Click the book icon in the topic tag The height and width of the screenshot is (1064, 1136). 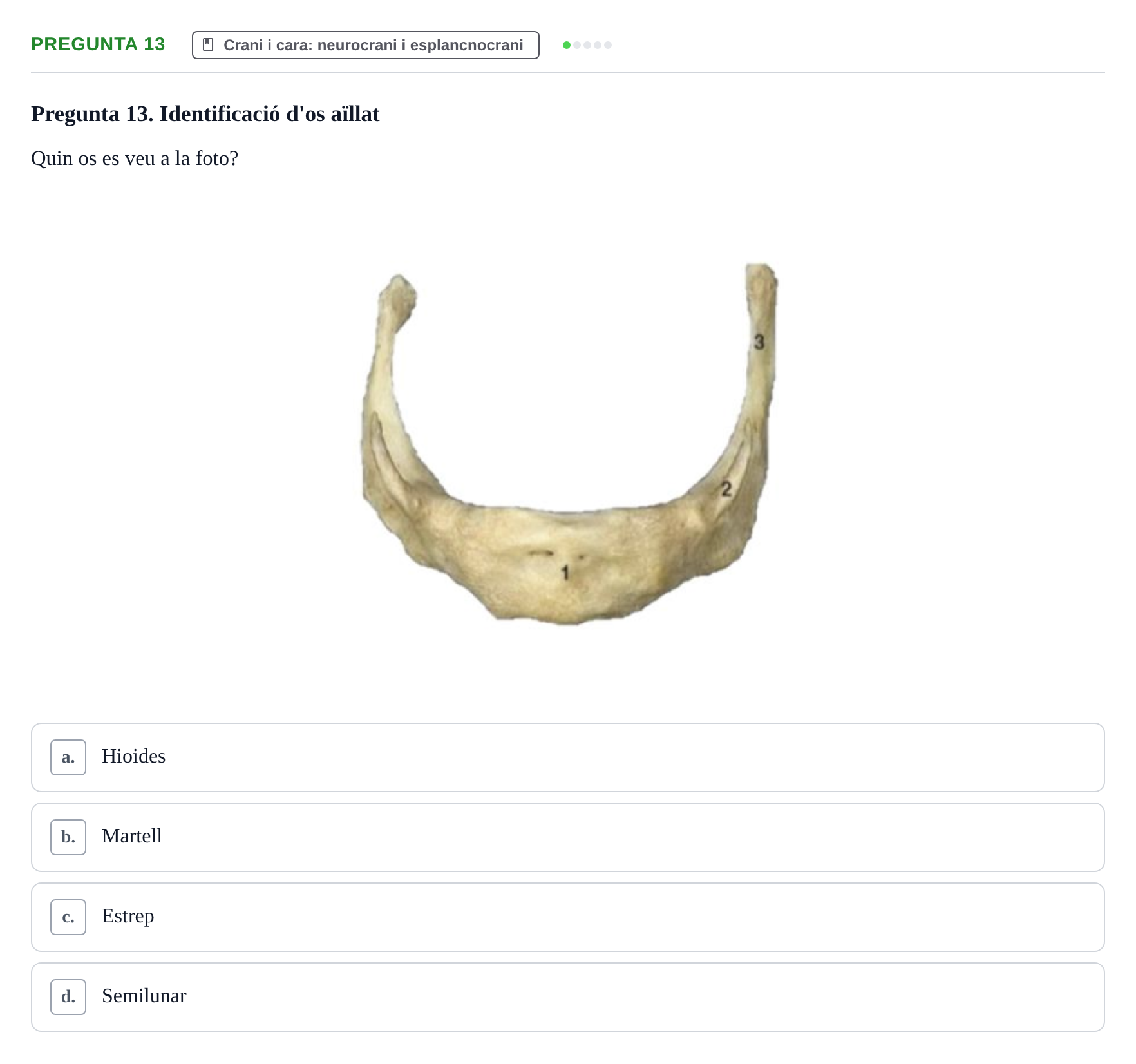pyautogui.click(x=208, y=45)
